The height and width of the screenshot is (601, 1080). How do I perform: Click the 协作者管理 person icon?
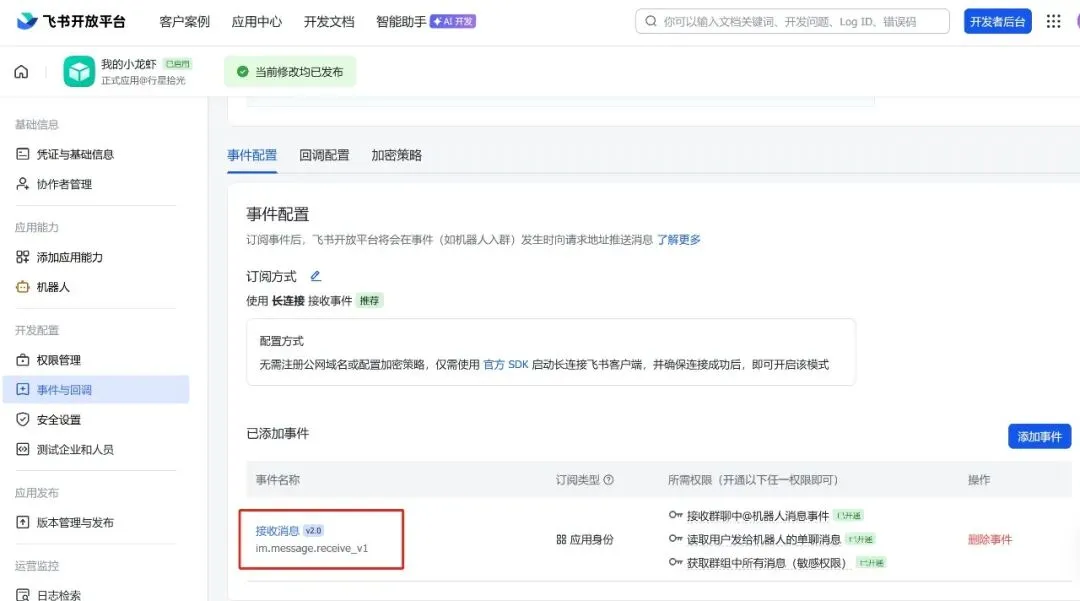[23, 184]
